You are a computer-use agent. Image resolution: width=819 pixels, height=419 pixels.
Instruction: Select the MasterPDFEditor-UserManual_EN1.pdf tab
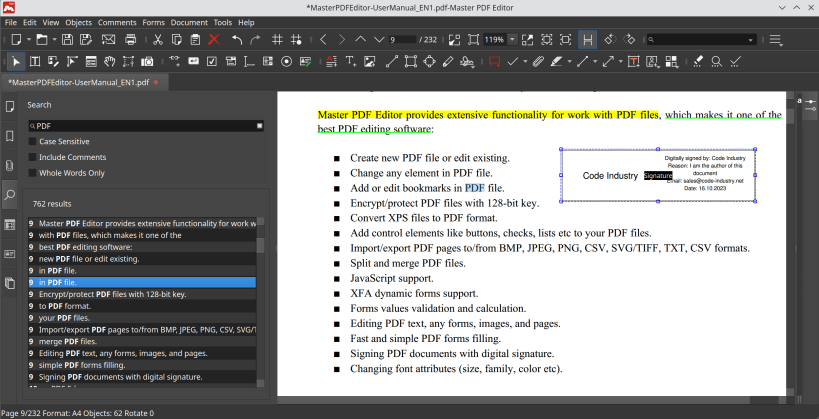[78, 82]
